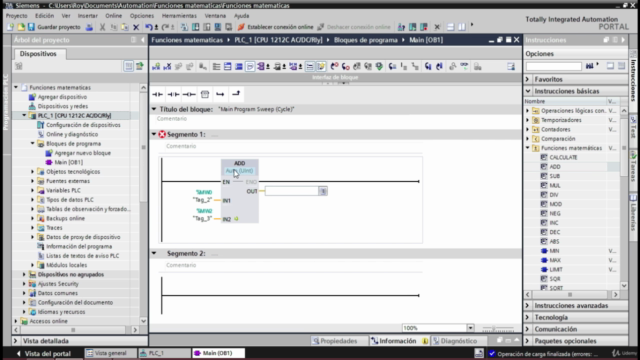Click the start CPU icon
This screenshot has width=640, height=360.
(413, 27)
